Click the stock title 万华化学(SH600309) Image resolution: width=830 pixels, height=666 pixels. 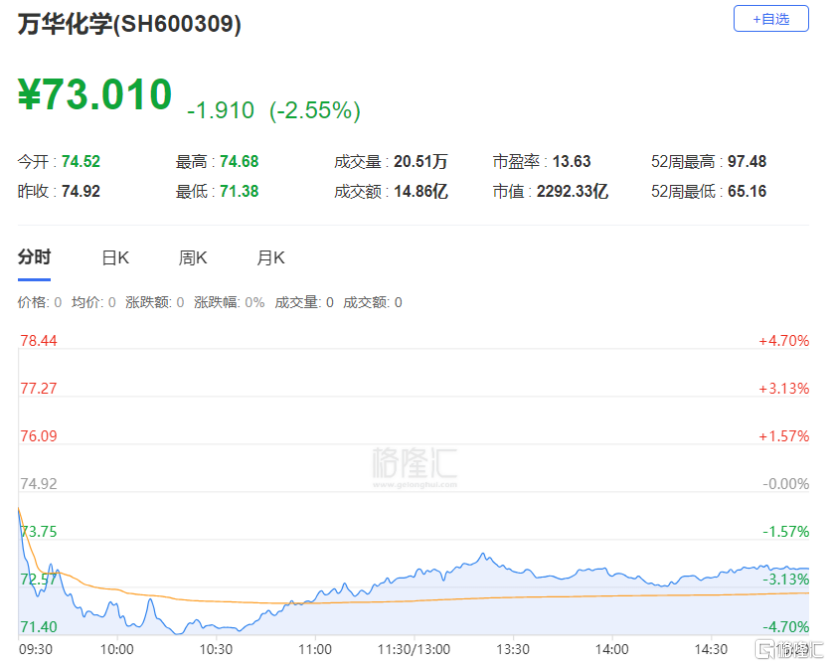[x=130, y=24]
